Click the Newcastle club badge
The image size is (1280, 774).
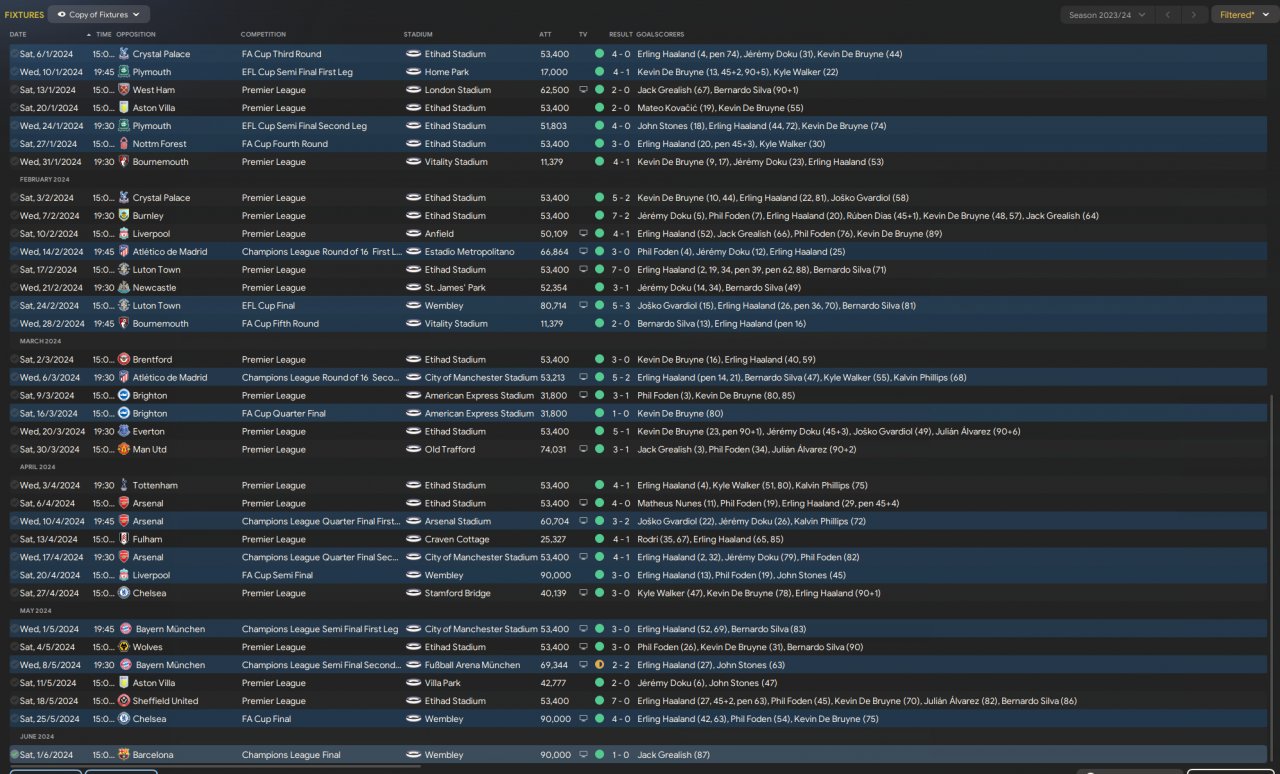click(x=124, y=288)
